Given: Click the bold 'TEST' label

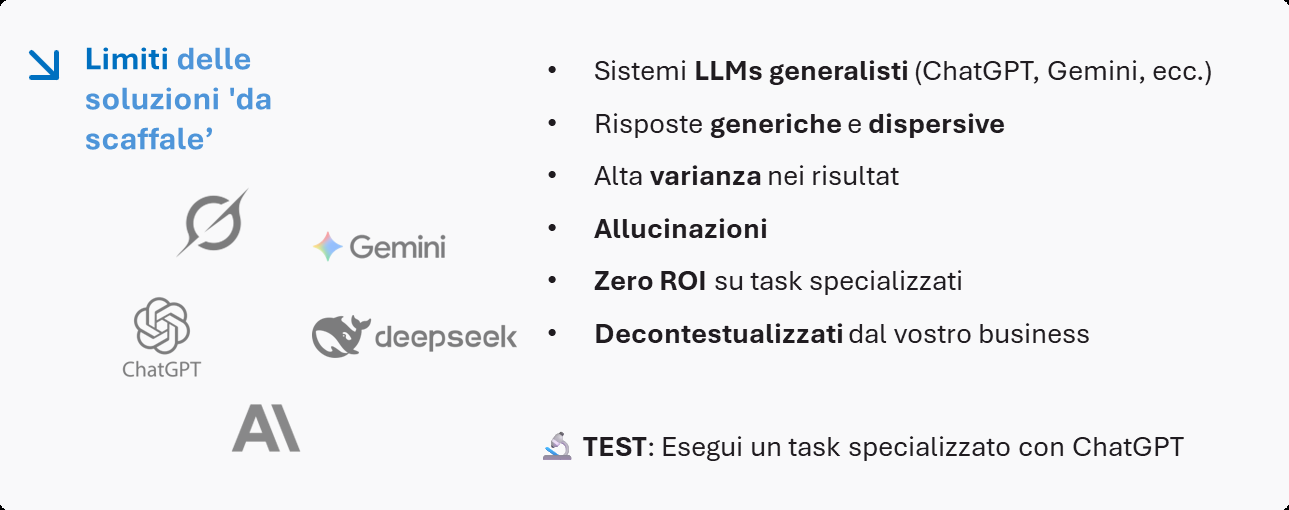Looking at the screenshot, I should 614,447.
